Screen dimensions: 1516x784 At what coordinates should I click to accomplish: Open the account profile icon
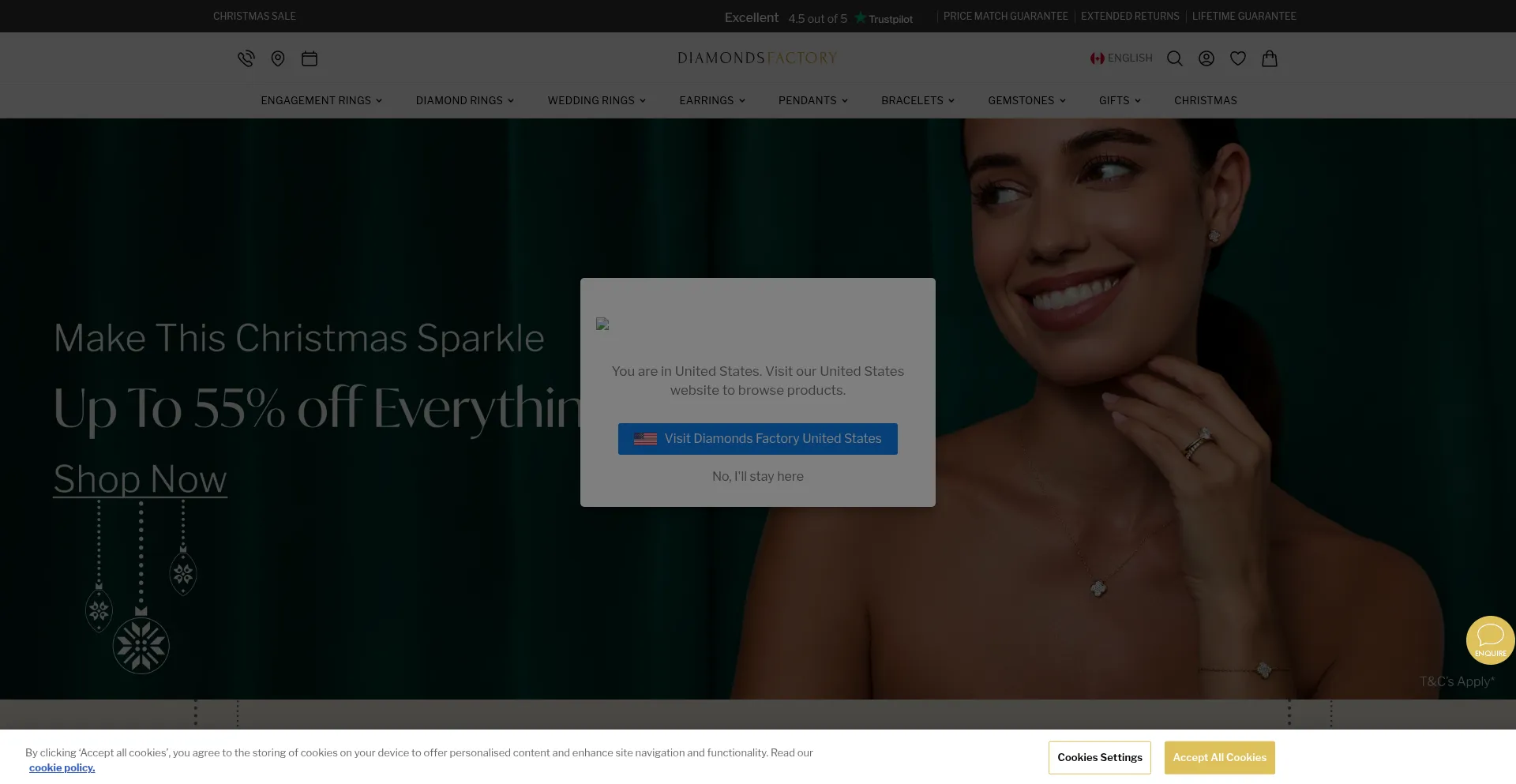tap(1206, 58)
